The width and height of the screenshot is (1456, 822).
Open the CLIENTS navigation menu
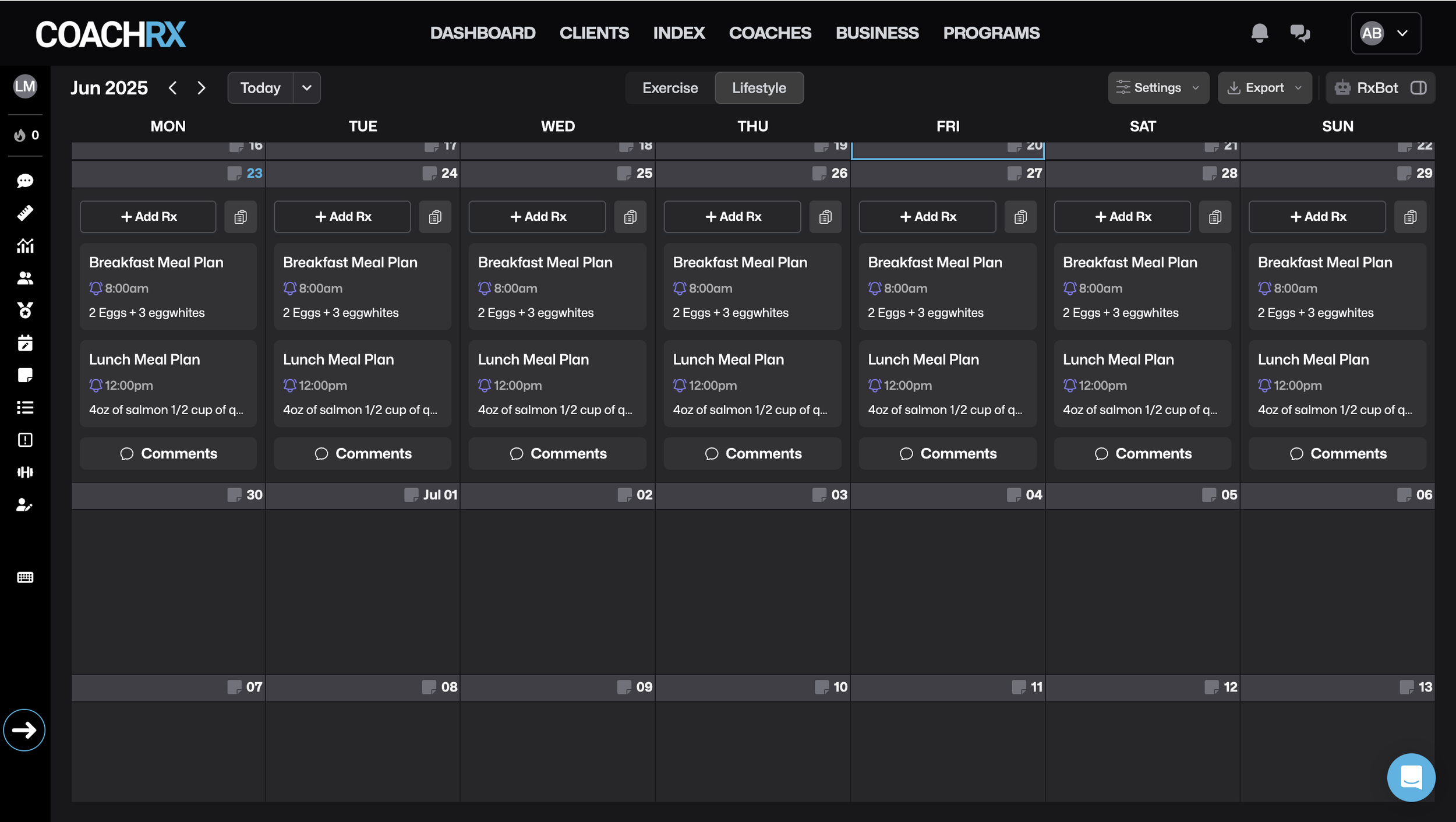594,33
